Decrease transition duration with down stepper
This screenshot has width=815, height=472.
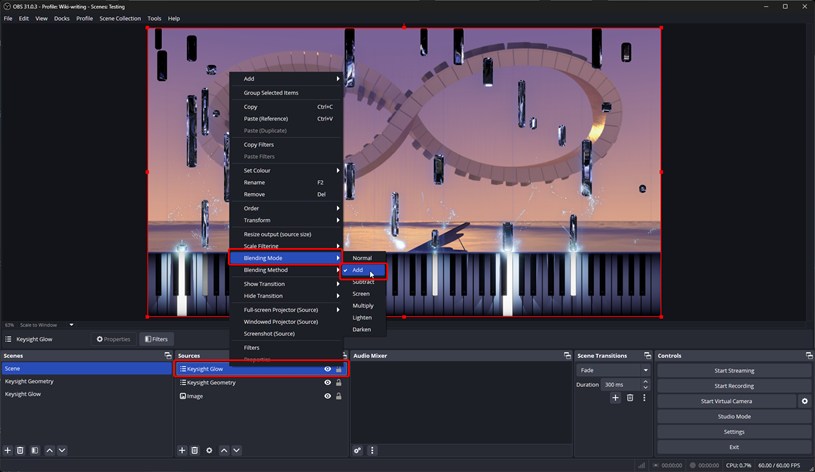point(646,387)
